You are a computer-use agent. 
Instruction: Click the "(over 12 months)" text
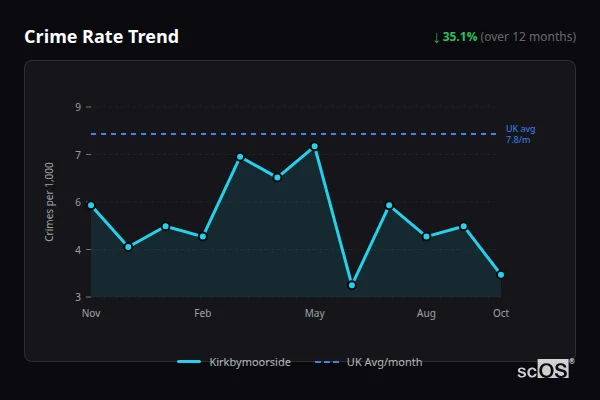point(528,37)
